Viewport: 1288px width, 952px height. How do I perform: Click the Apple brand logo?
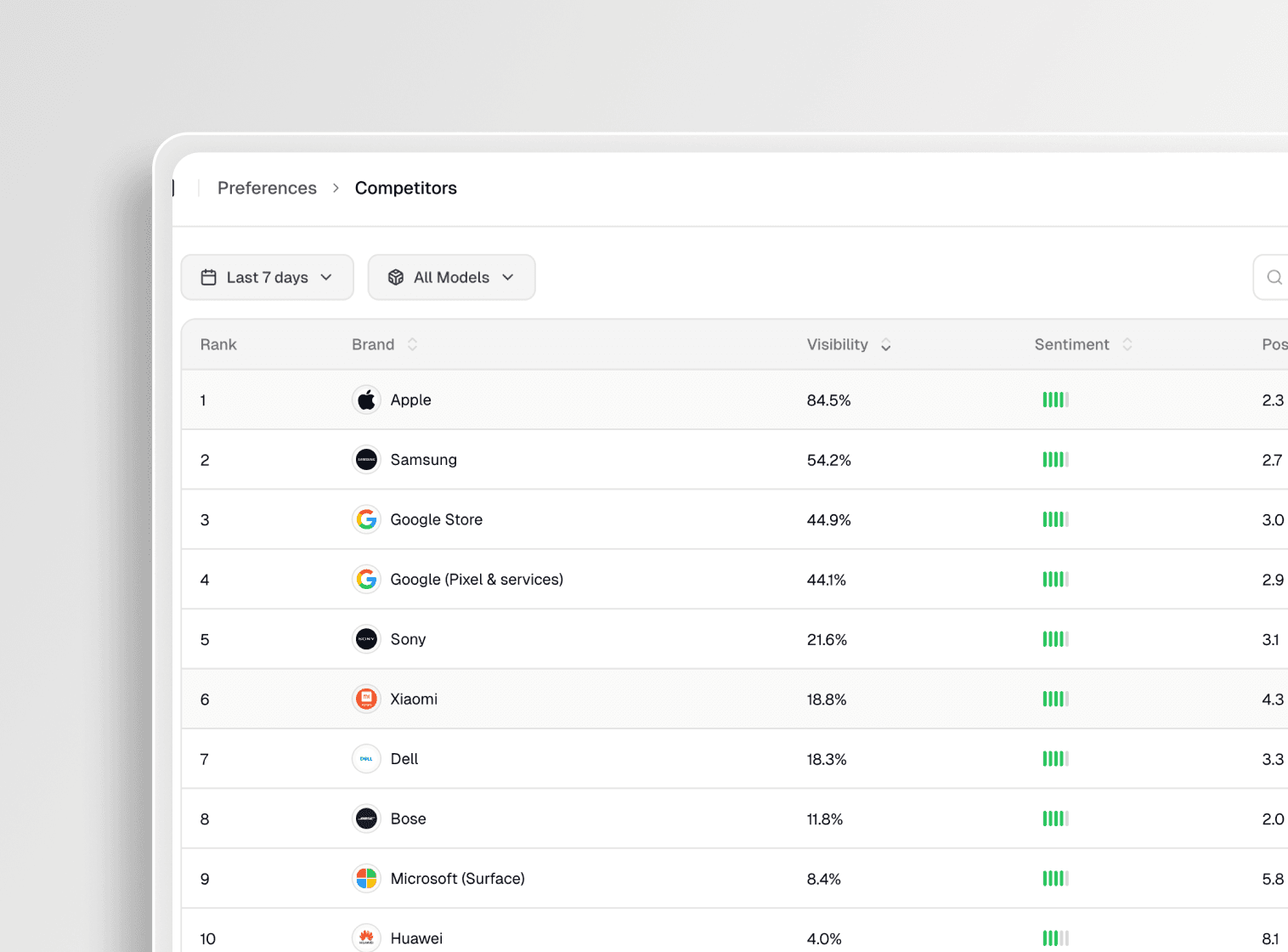[x=366, y=399]
